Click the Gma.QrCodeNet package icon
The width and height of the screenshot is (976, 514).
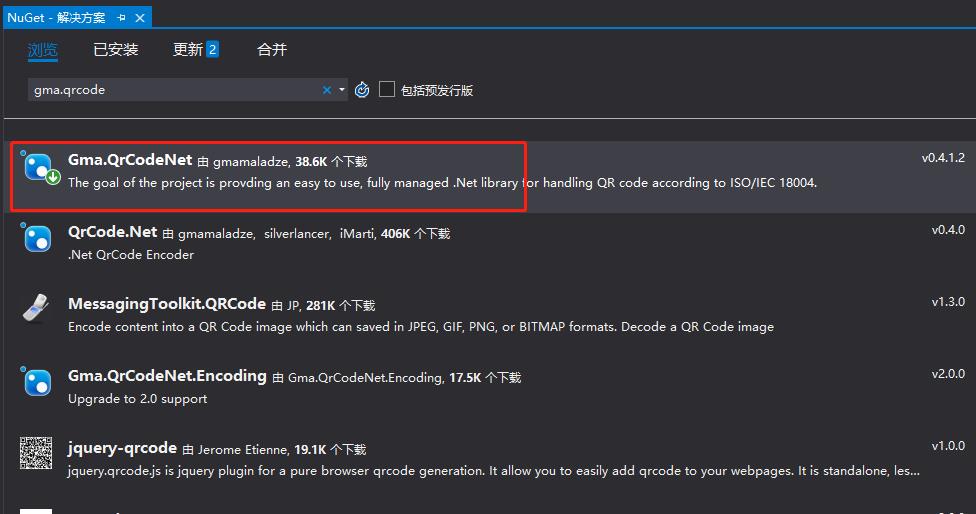[40, 168]
